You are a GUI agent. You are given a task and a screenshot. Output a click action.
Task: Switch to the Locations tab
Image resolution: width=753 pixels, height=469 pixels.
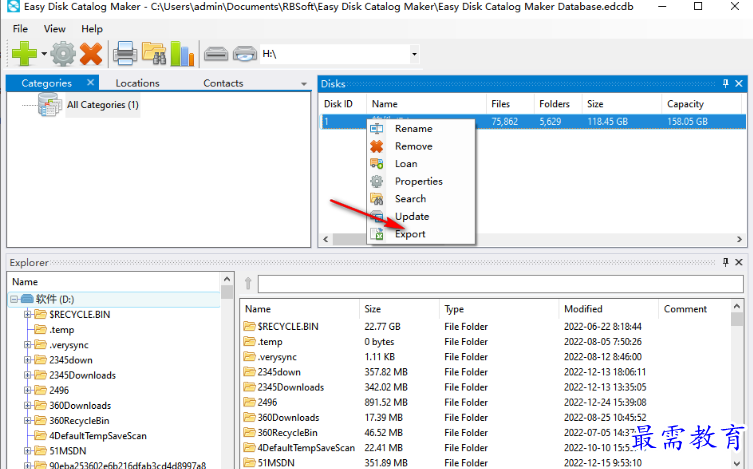point(137,83)
